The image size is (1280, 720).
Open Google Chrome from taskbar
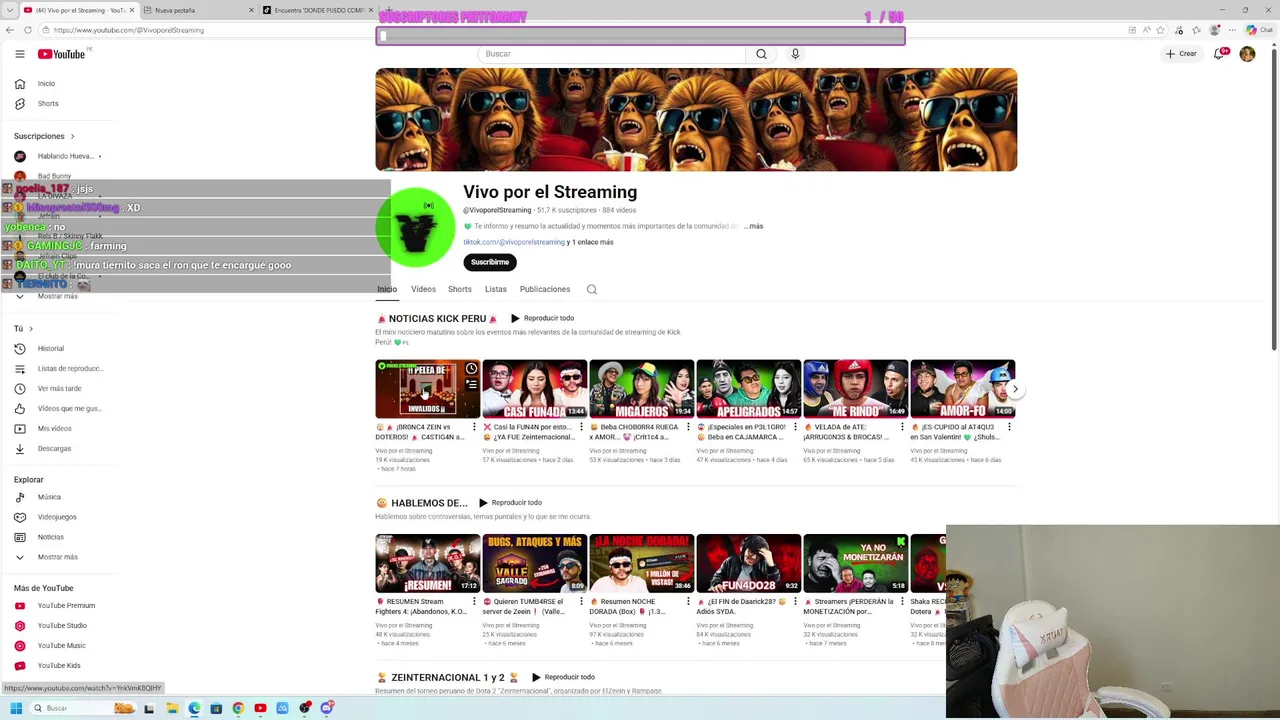(x=238, y=708)
